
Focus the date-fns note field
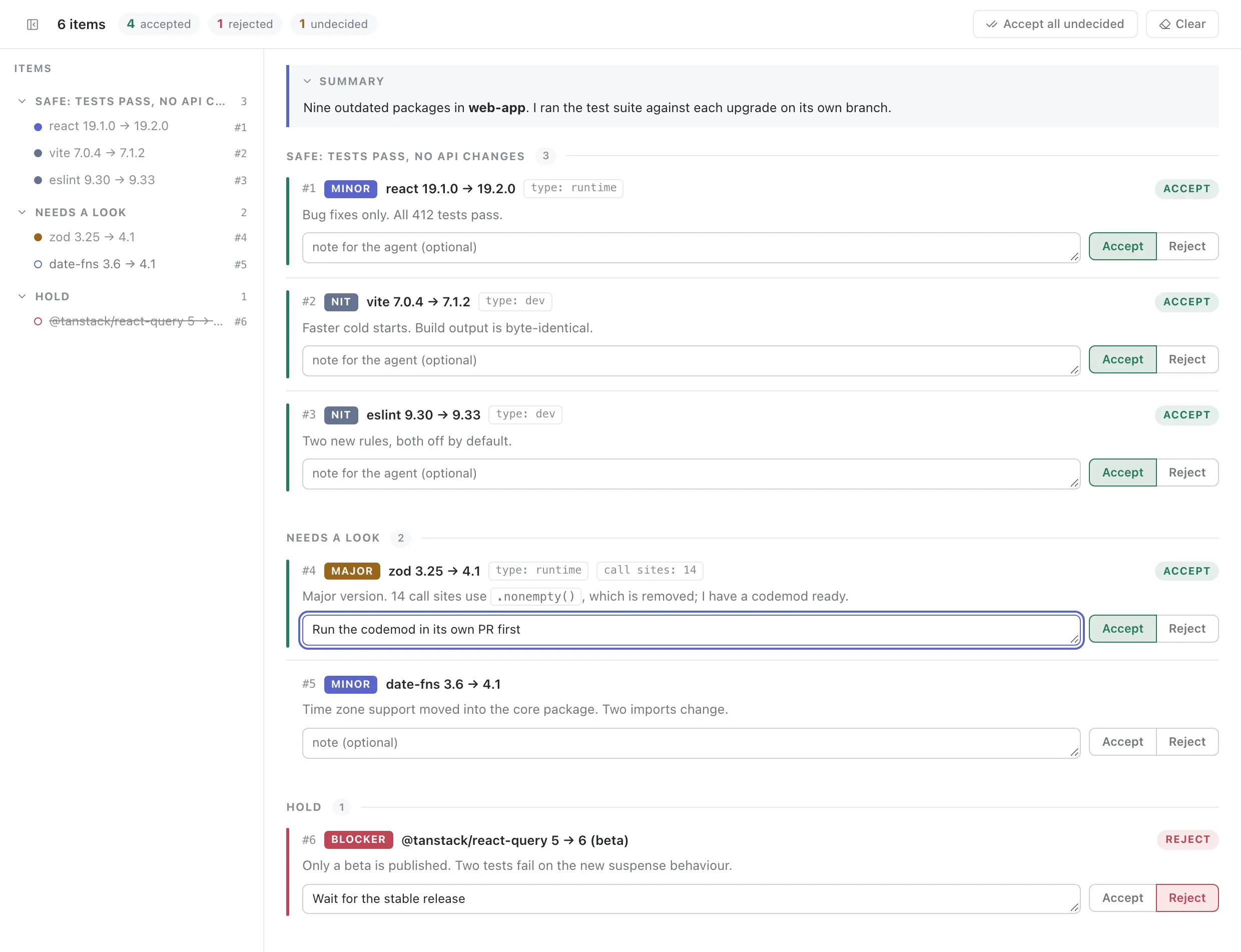click(x=691, y=743)
